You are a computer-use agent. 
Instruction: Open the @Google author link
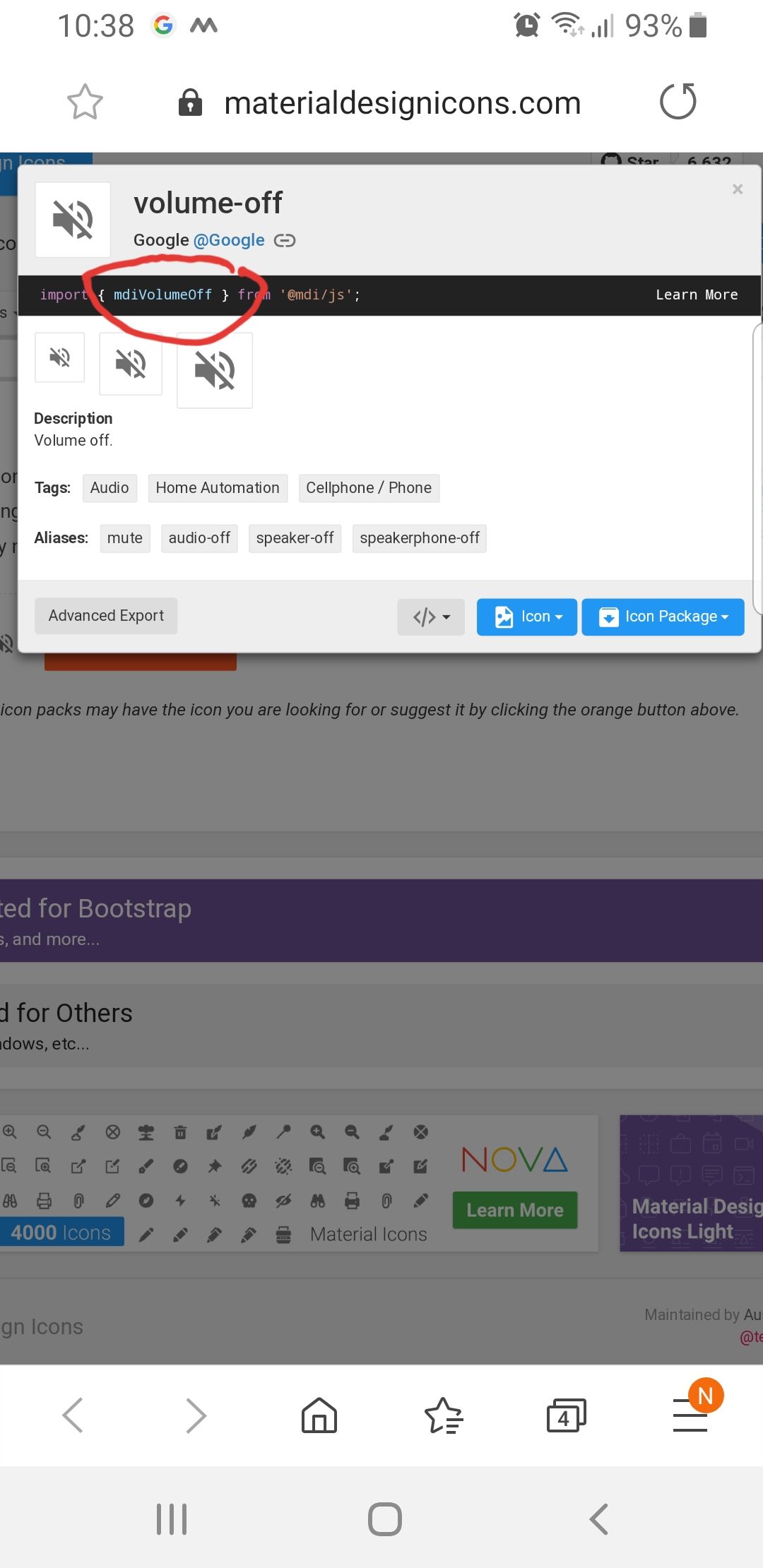pyautogui.click(x=229, y=240)
